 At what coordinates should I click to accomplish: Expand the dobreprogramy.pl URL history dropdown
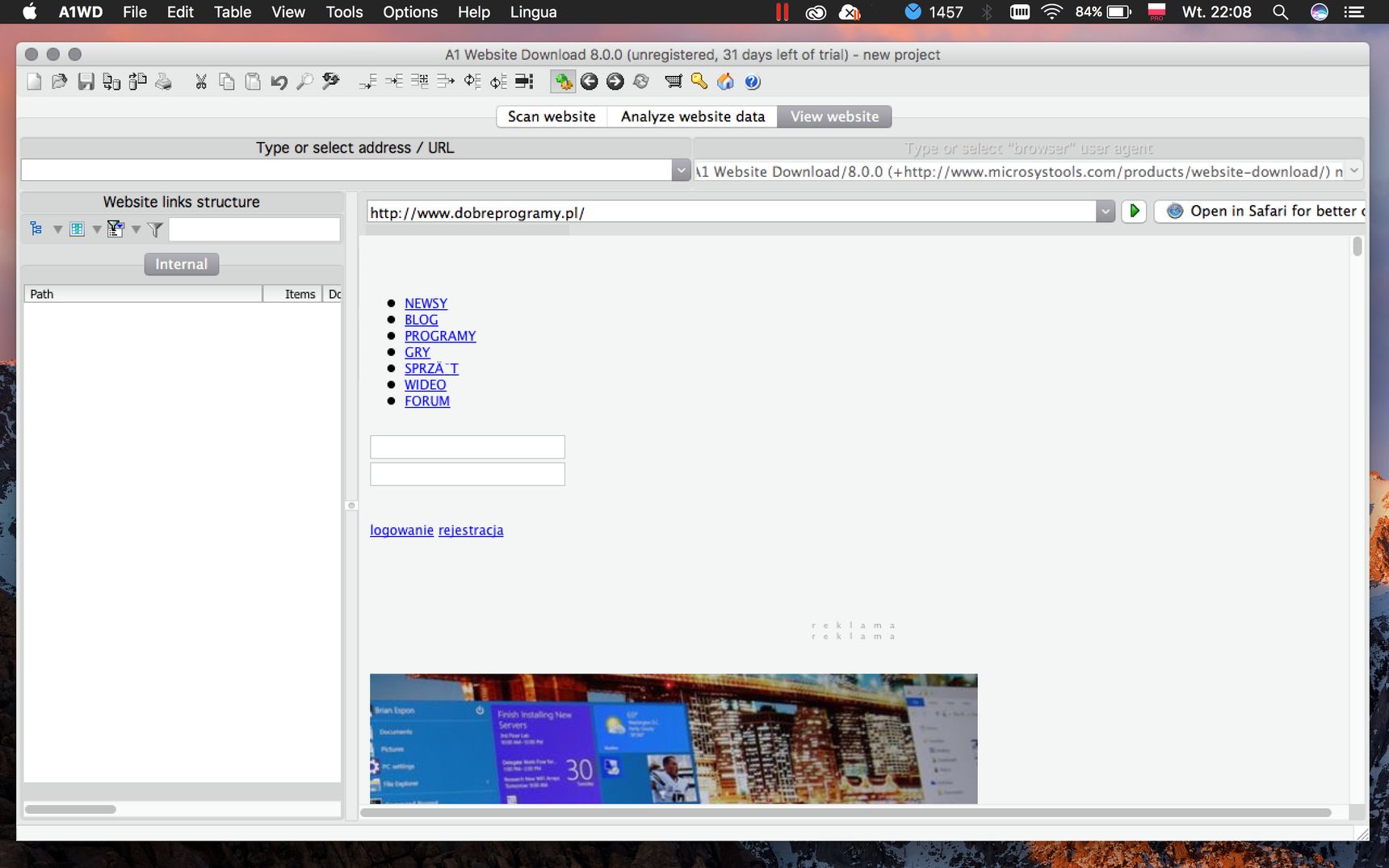click(x=1105, y=212)
